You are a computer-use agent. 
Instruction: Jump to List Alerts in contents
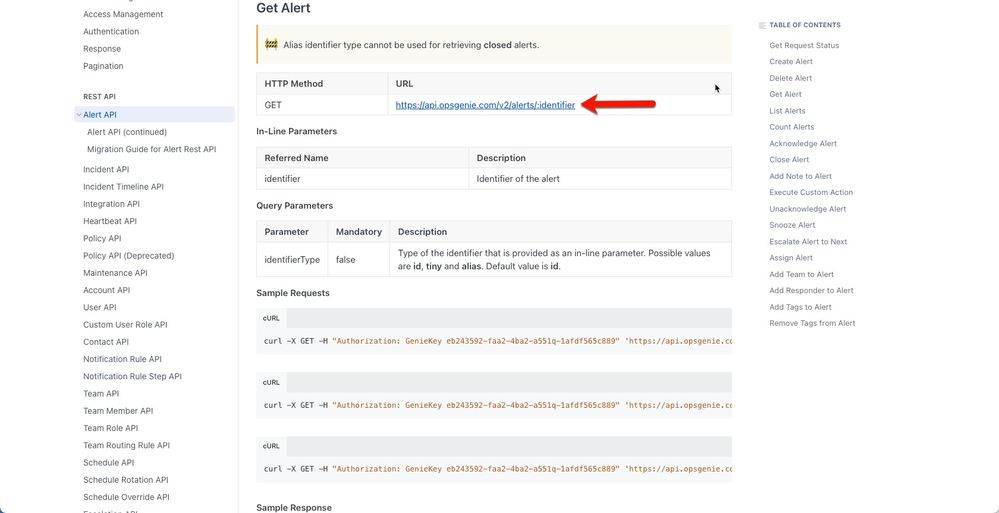pos(787,111)
